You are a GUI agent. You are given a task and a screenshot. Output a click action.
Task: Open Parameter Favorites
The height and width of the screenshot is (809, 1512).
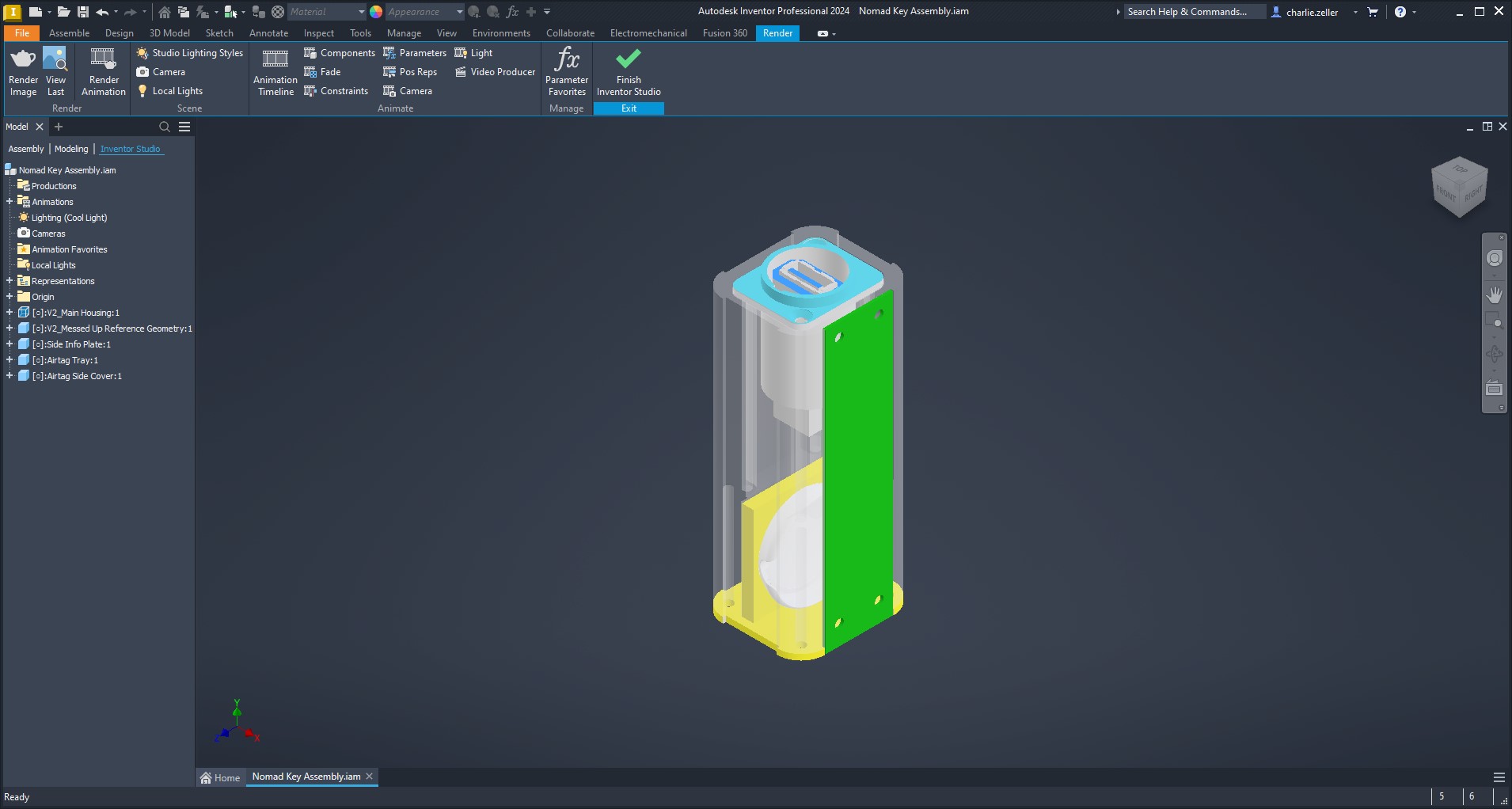[567, 71]
